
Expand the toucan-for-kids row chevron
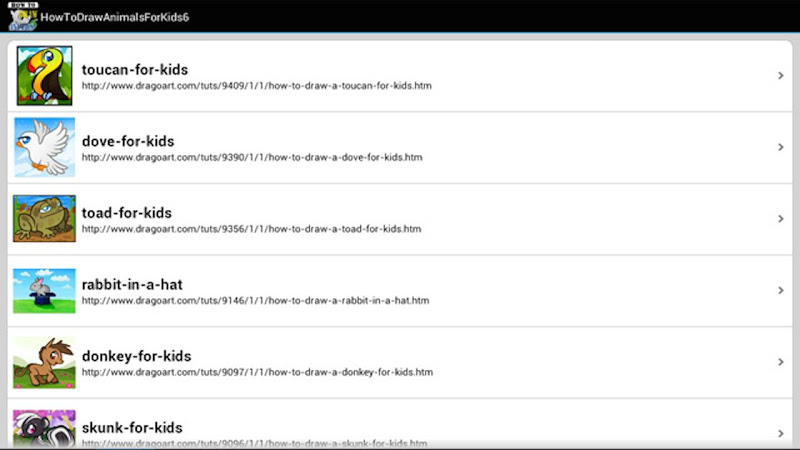[781, 76]
